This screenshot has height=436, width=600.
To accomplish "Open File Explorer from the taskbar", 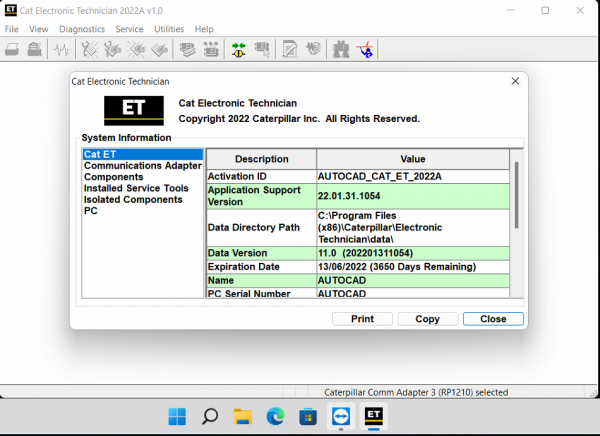I will [x=243, y=416].
